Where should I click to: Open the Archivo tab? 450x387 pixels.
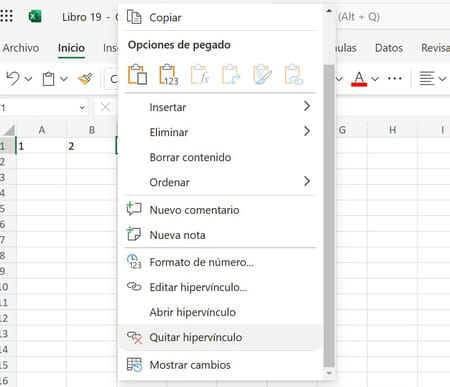click(21, 48)
